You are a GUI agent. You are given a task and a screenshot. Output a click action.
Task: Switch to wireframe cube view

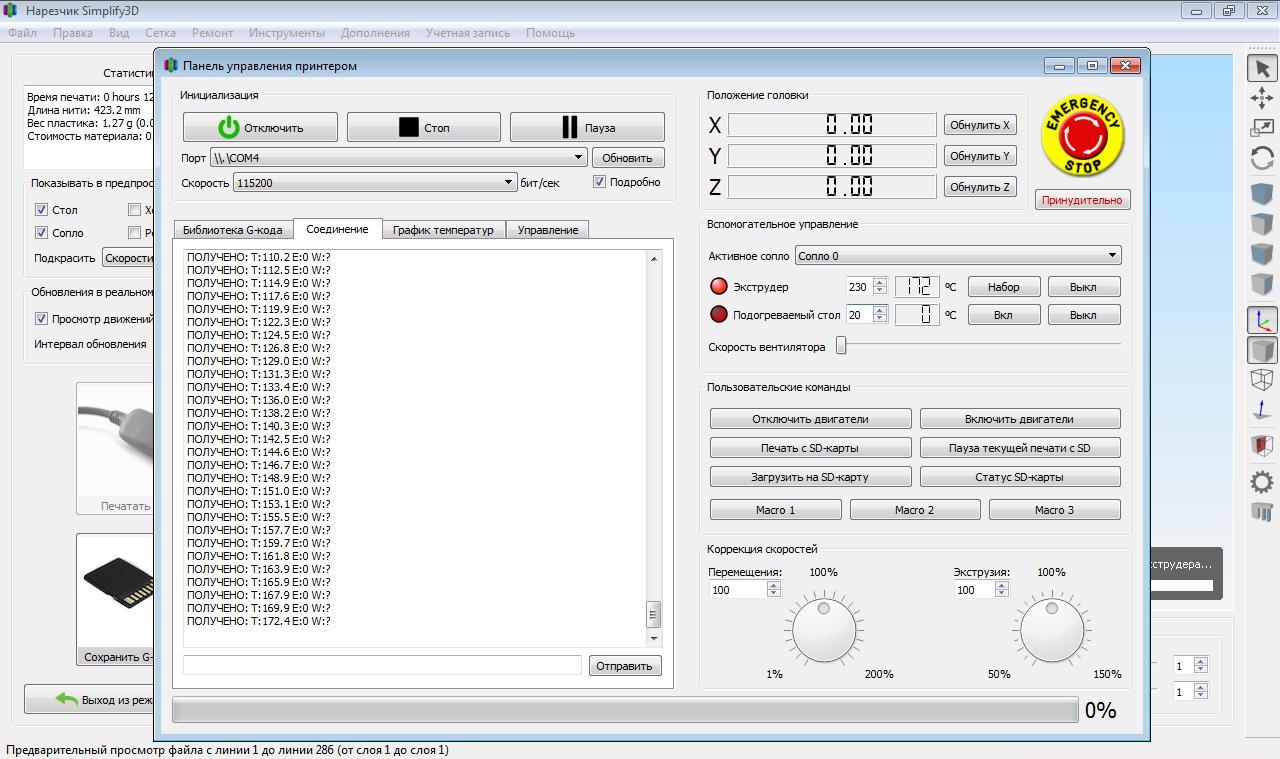1261,380
